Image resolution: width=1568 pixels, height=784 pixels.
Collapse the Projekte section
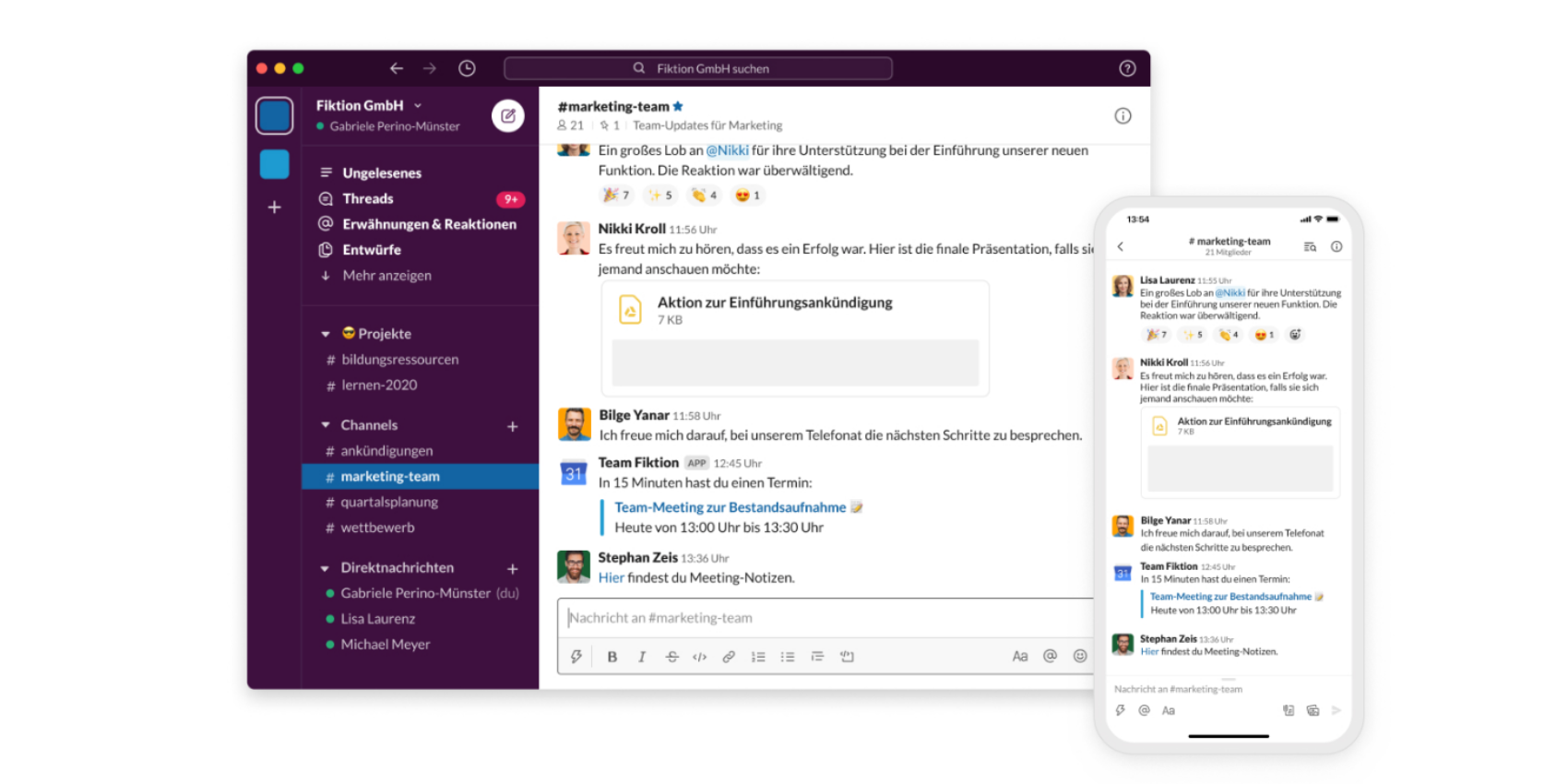[326, 334]
